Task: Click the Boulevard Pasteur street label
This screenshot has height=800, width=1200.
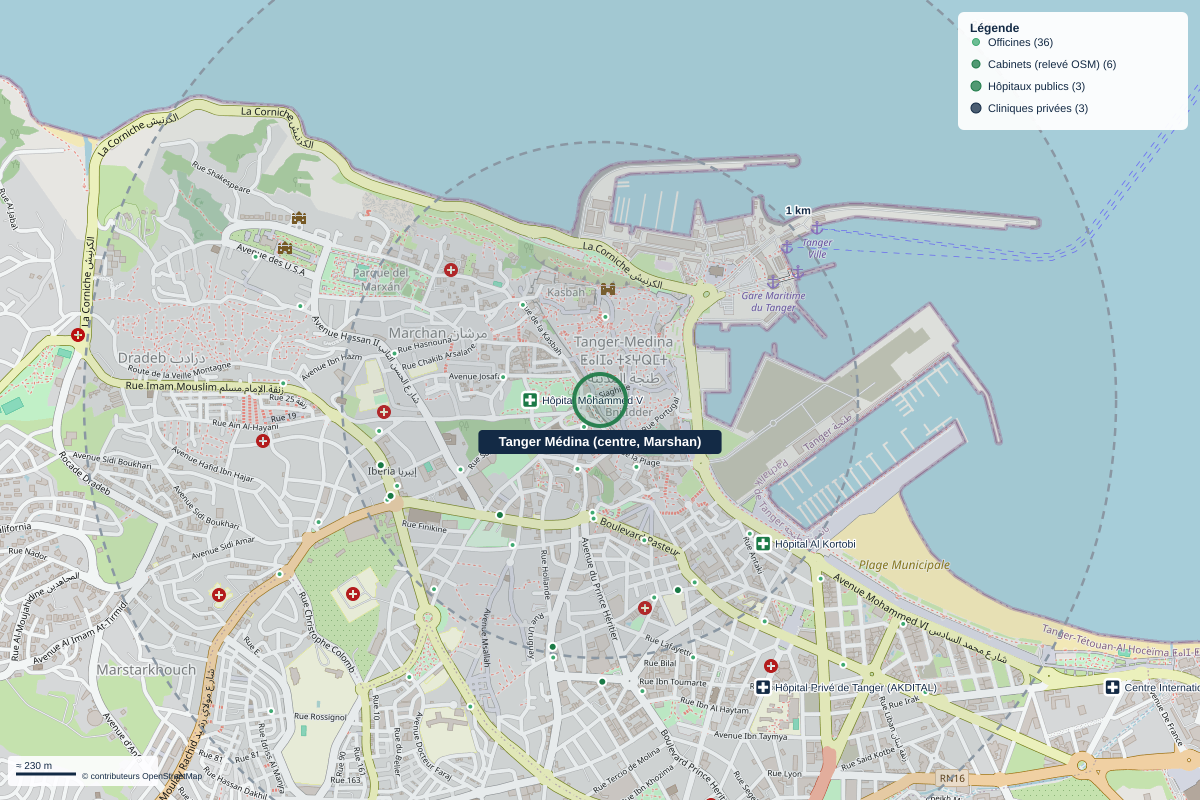Action: pyautogui.click(x=640, y=535)
